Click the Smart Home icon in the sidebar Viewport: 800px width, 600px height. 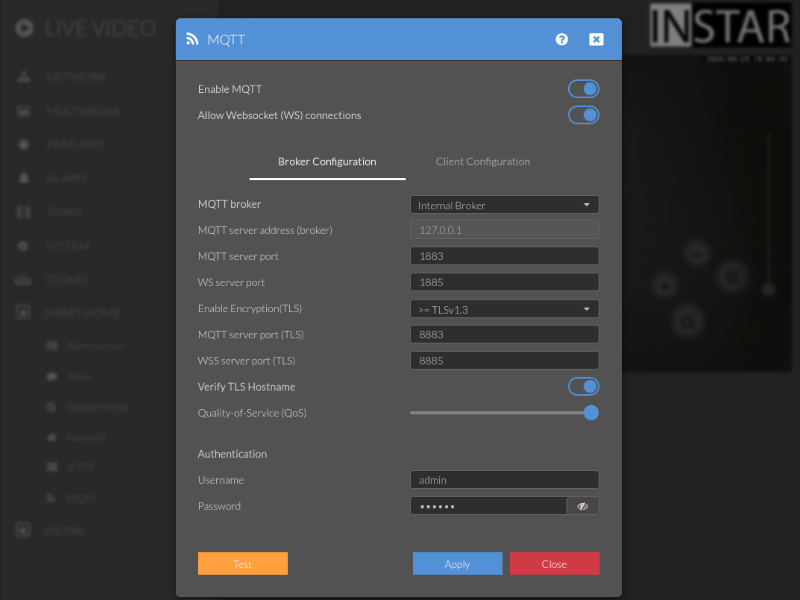23,312
